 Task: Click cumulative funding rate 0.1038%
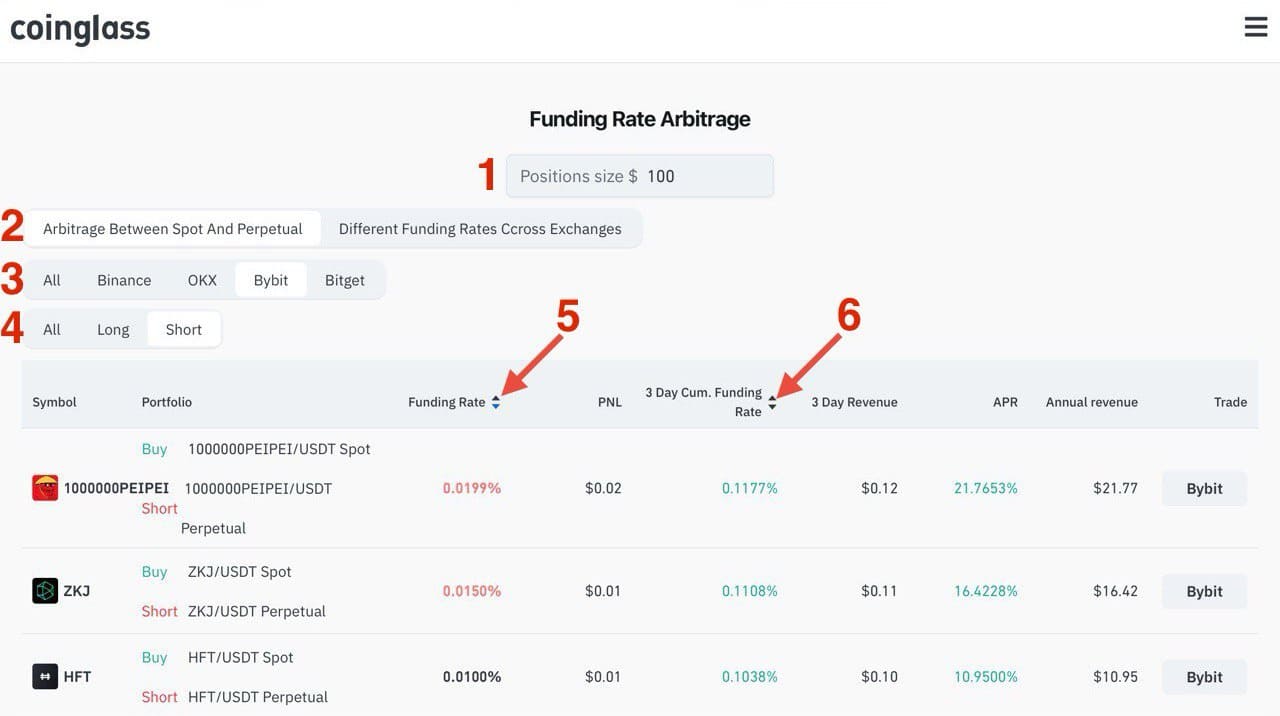(750, 677)
